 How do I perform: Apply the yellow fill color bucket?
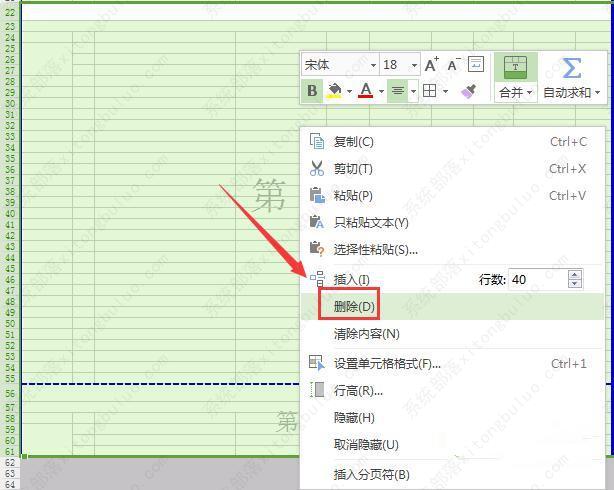(335, 91)
